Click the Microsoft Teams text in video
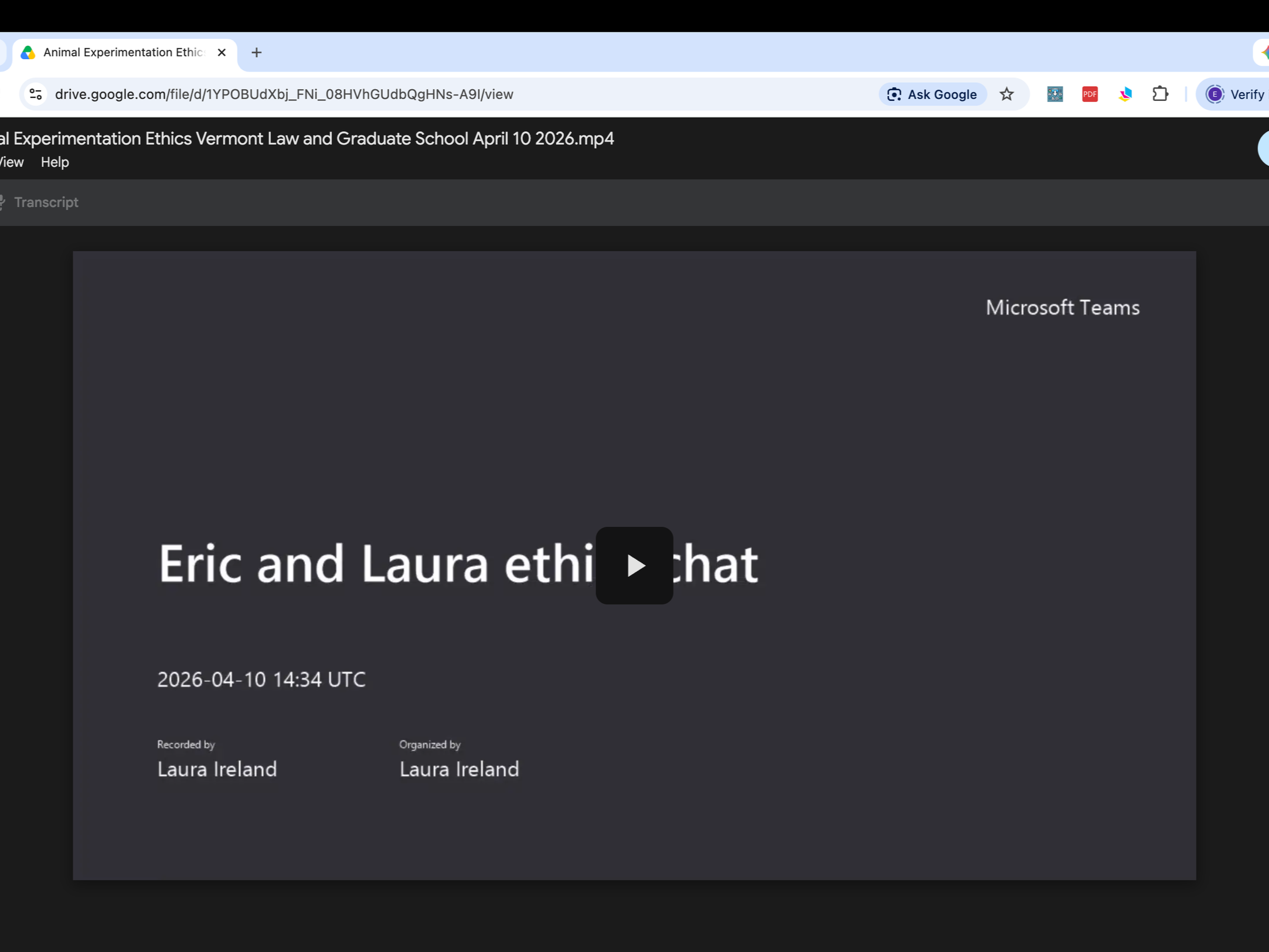 [x=1062, y=308]
